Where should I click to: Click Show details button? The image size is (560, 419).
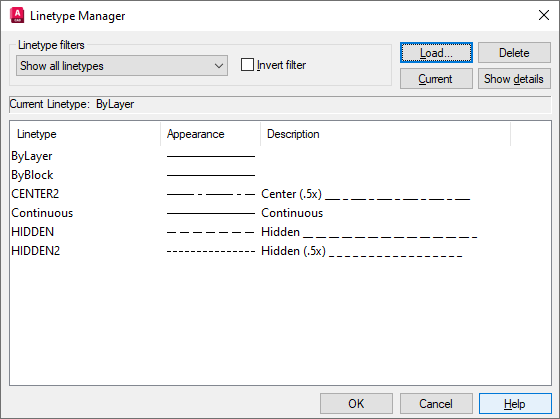click(514, 79)
